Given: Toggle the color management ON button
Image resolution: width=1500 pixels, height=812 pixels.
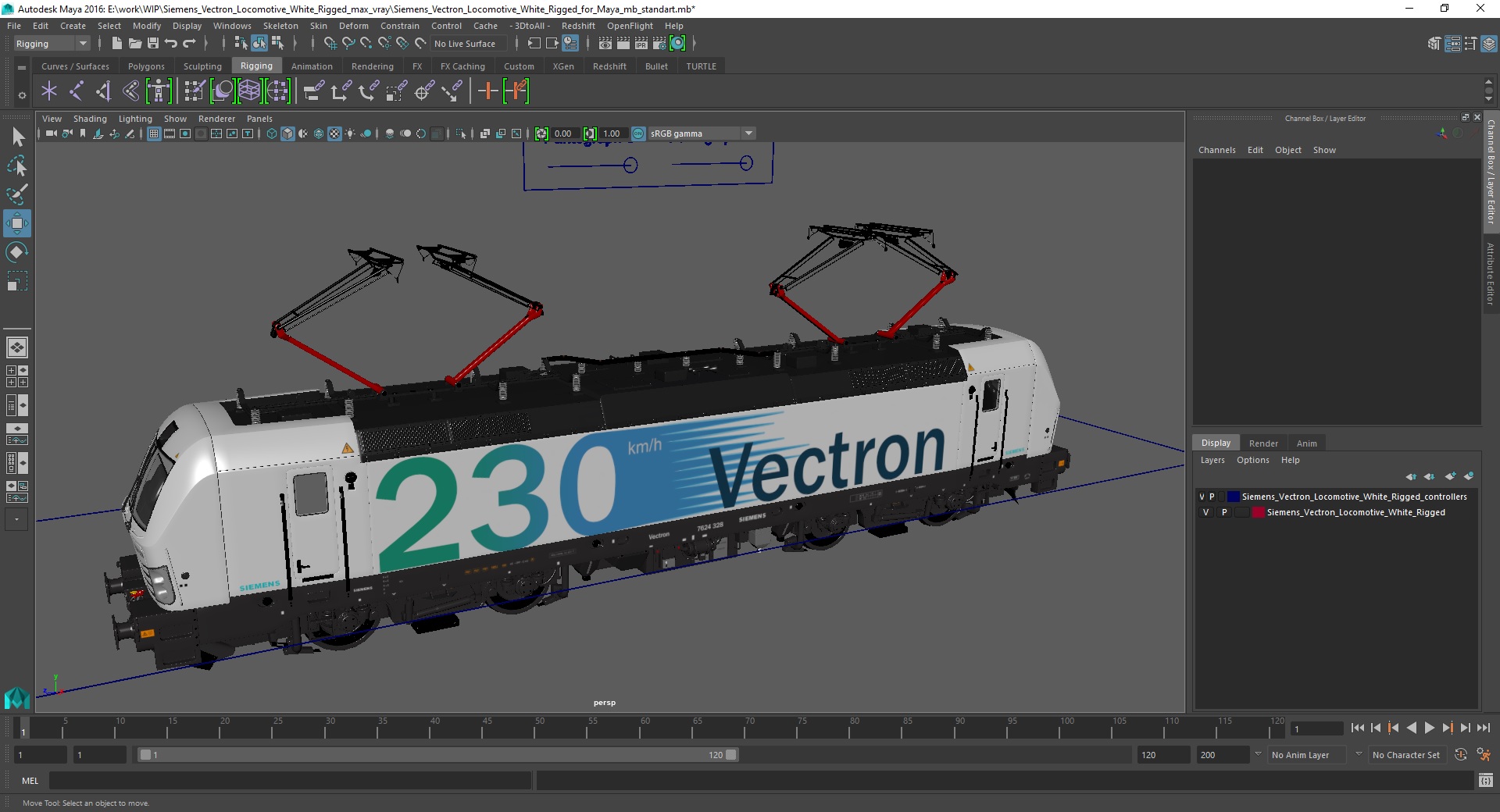Looking at the screenshot, I should [638, 134].
